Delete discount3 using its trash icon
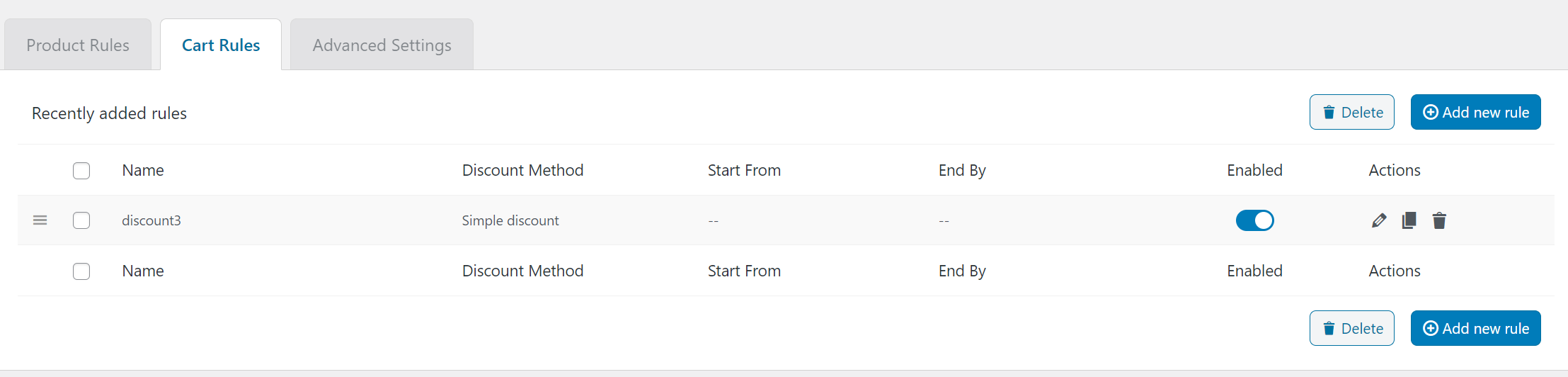Screen dimensions: 1568x377 [1439, 220]
